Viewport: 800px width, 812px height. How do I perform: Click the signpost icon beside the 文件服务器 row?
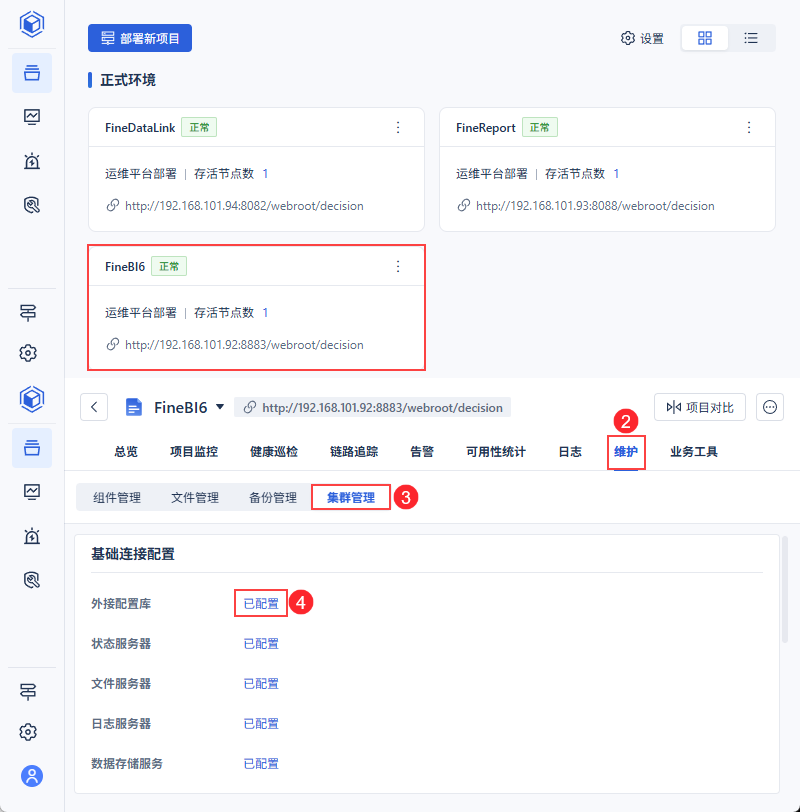[28, 691]
